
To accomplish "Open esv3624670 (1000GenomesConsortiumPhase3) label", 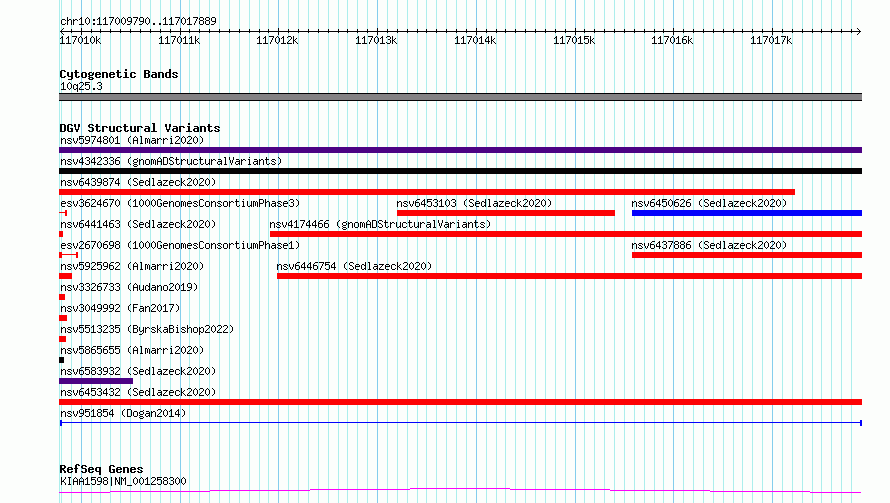I will (x=180, y=203).
